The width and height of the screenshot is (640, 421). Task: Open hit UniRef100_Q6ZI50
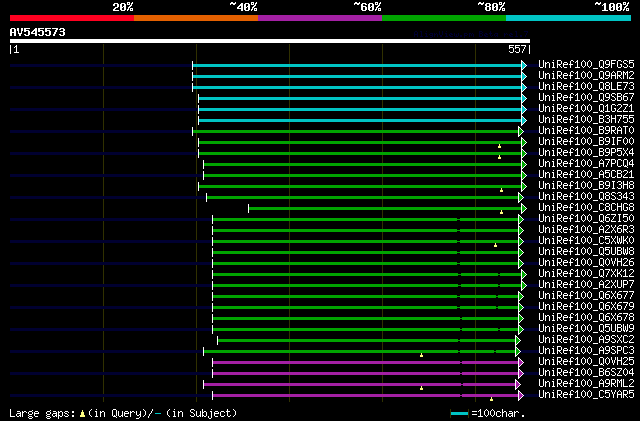tap(586, 219)
